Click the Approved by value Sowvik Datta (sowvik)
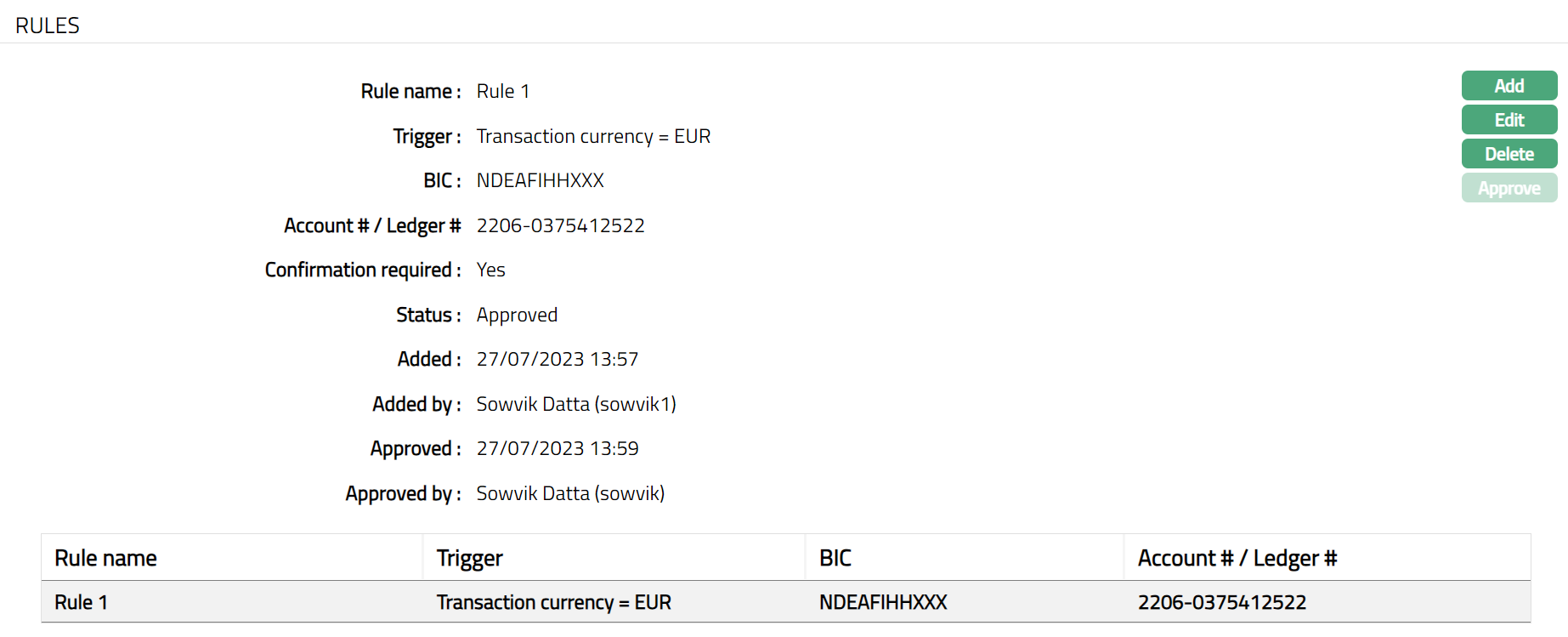This screenshot has height=637, width=1568. 570,493
